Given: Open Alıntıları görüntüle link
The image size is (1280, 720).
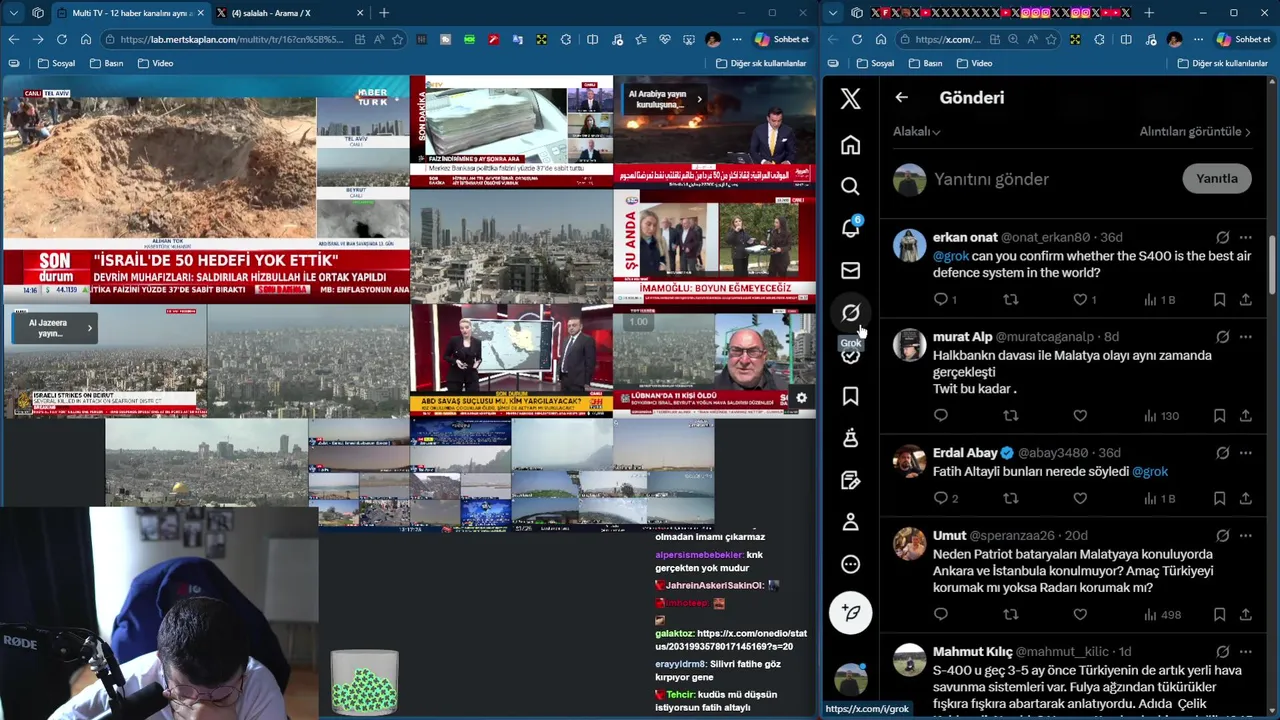Looking at the screenshot, I should (1195, 131).
